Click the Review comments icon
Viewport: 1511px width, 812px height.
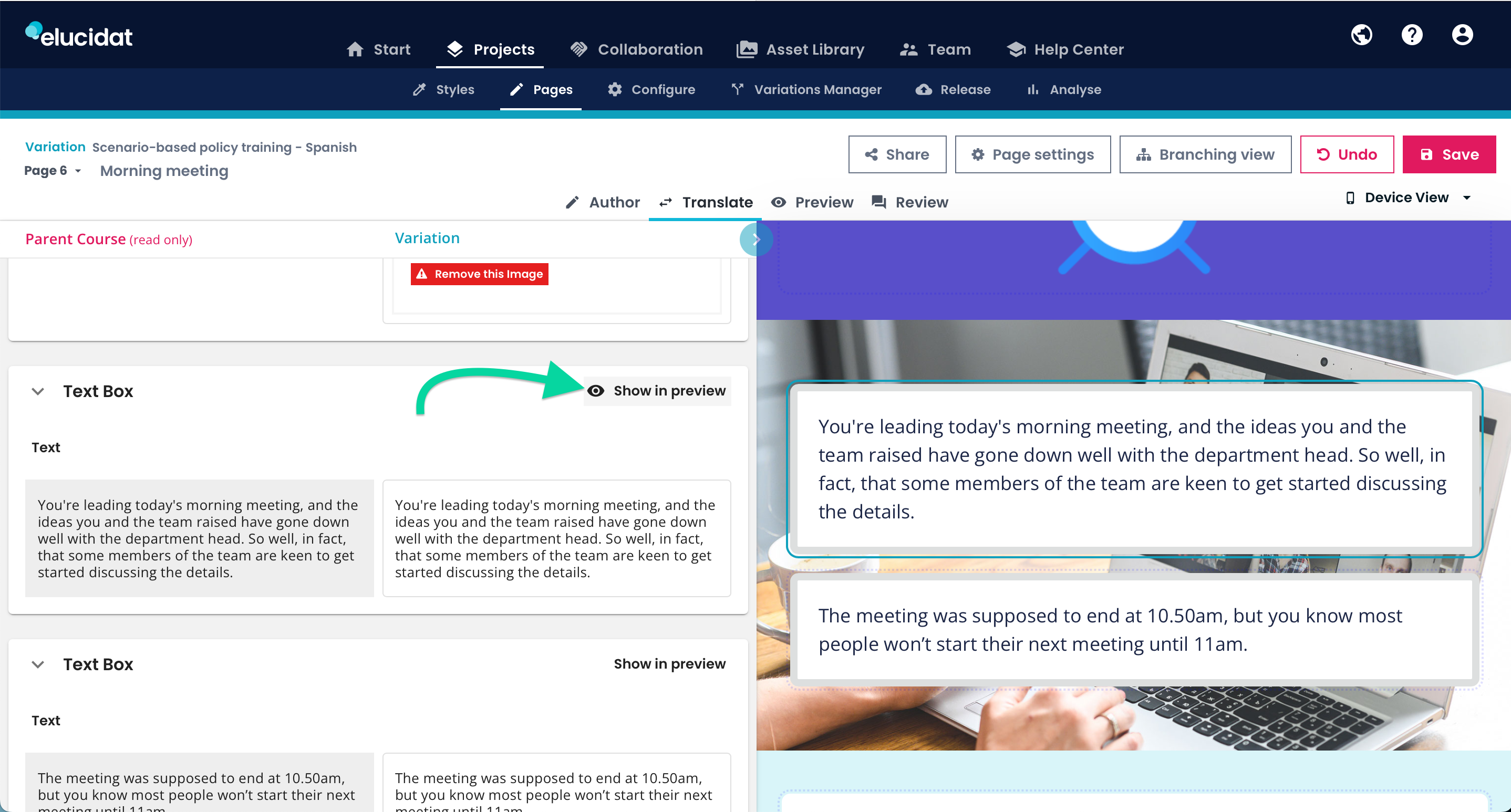coord(878,202)
